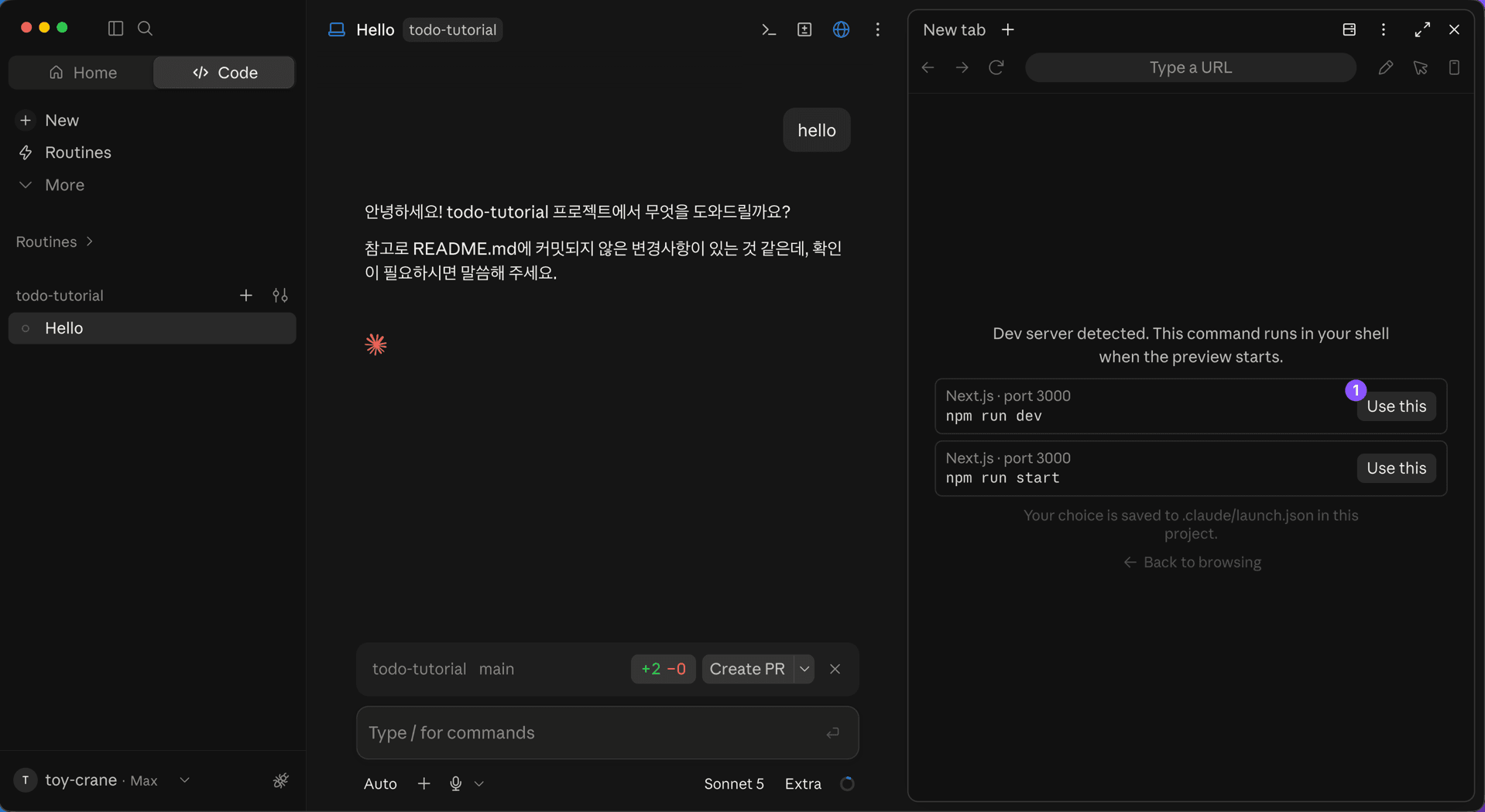Switch to the Home tab
Screen dimensions: 1485x812
click(82, 72)
